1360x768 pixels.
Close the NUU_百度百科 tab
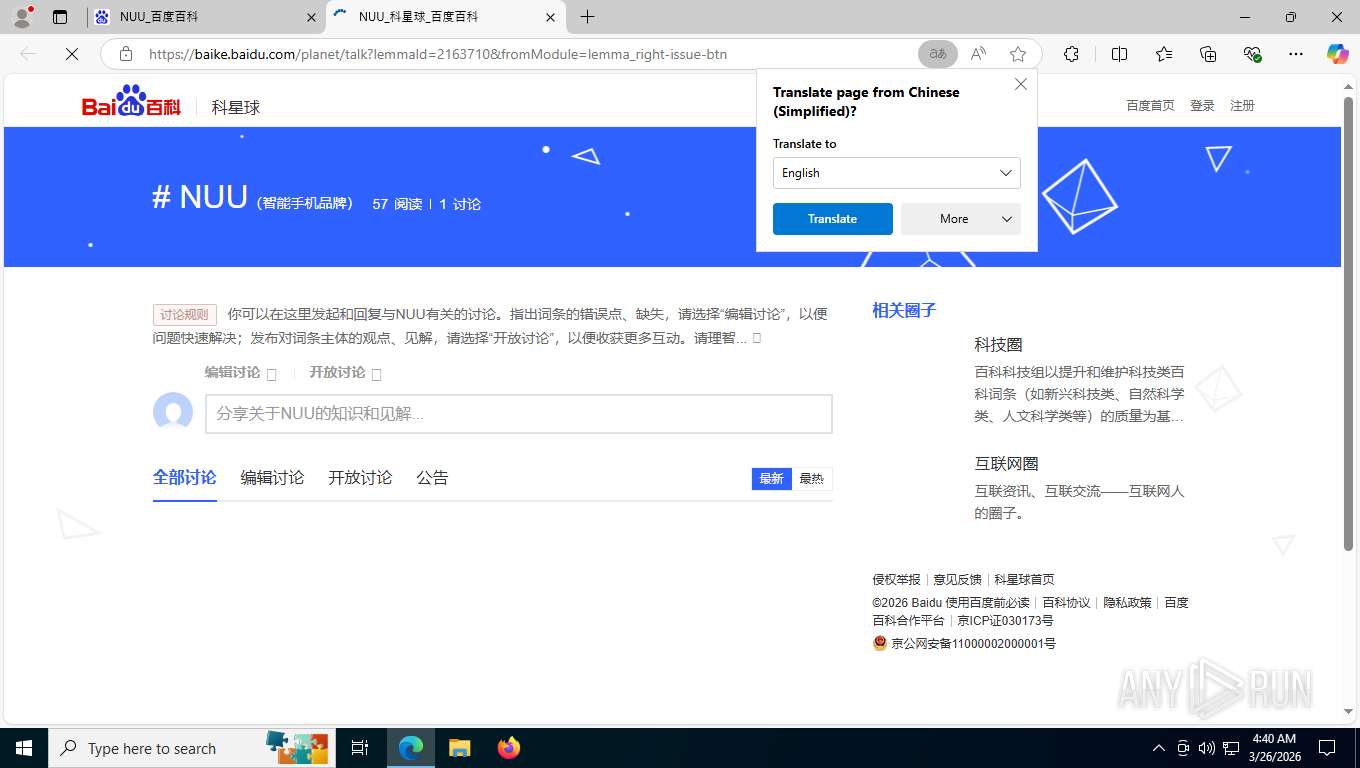pyautogui.click(x=311, y=17)
